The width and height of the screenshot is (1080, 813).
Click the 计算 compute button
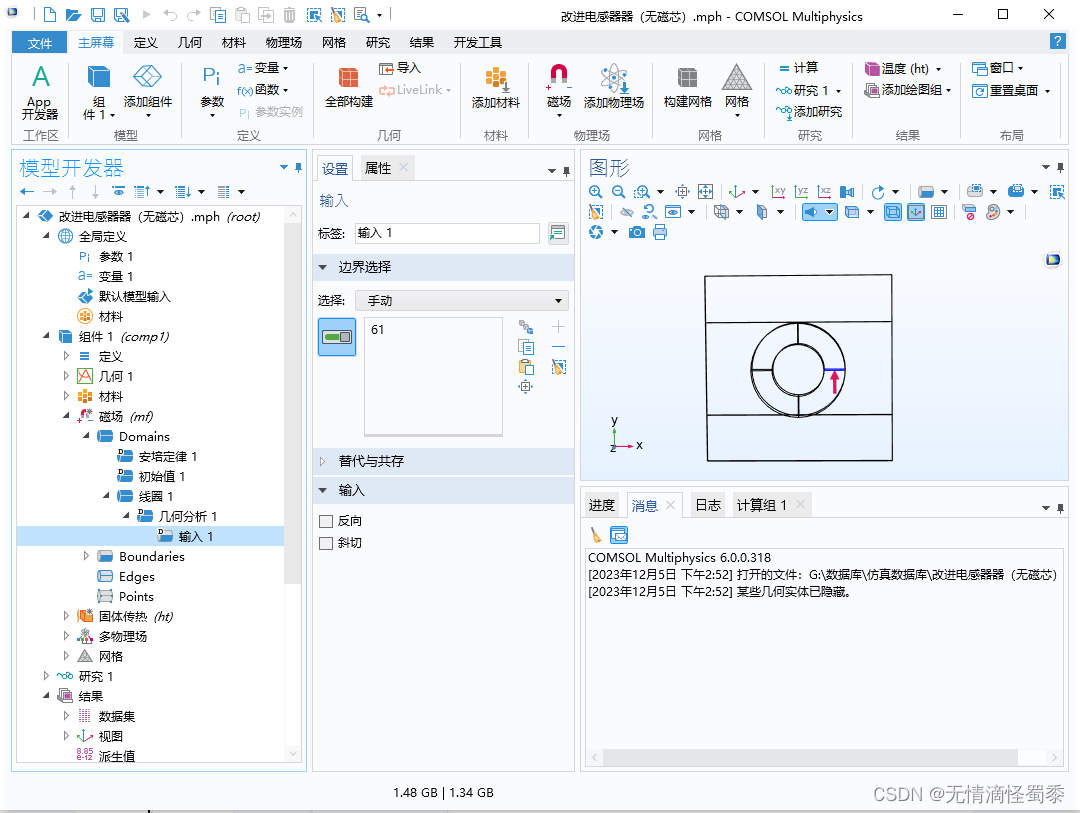click(798, 68)
